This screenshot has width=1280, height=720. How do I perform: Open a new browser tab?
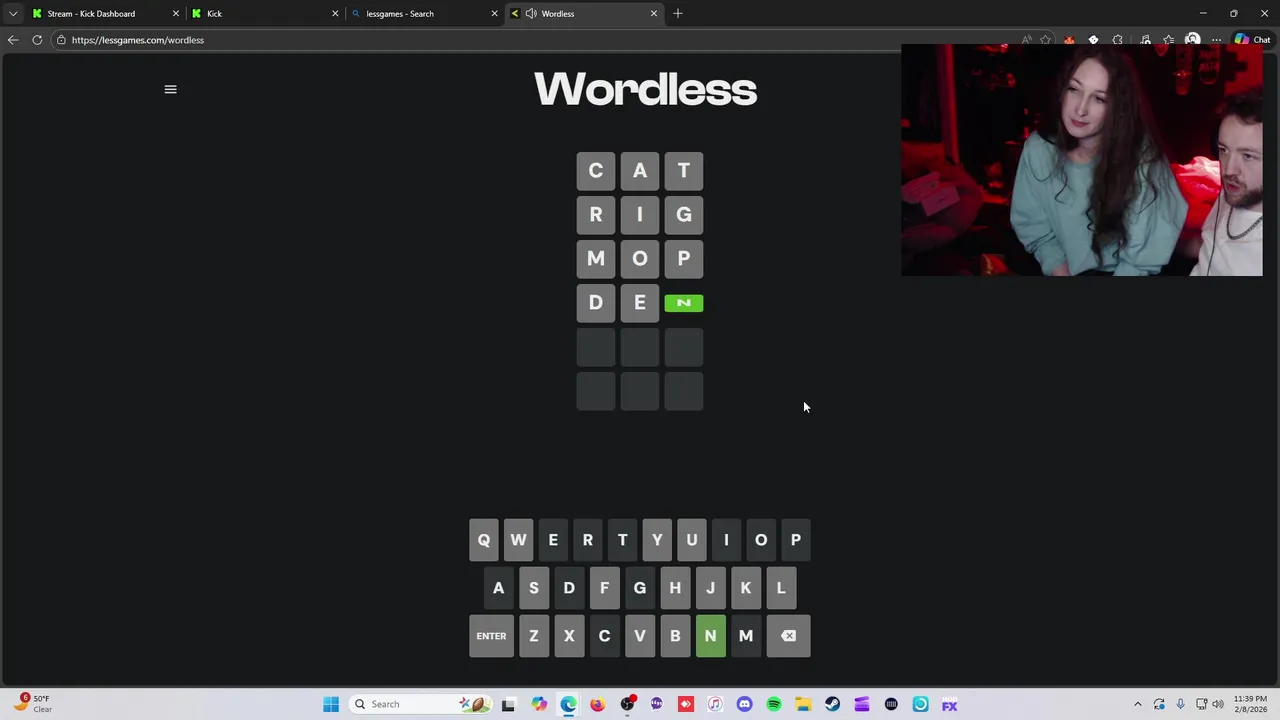[x=678, y=13]
